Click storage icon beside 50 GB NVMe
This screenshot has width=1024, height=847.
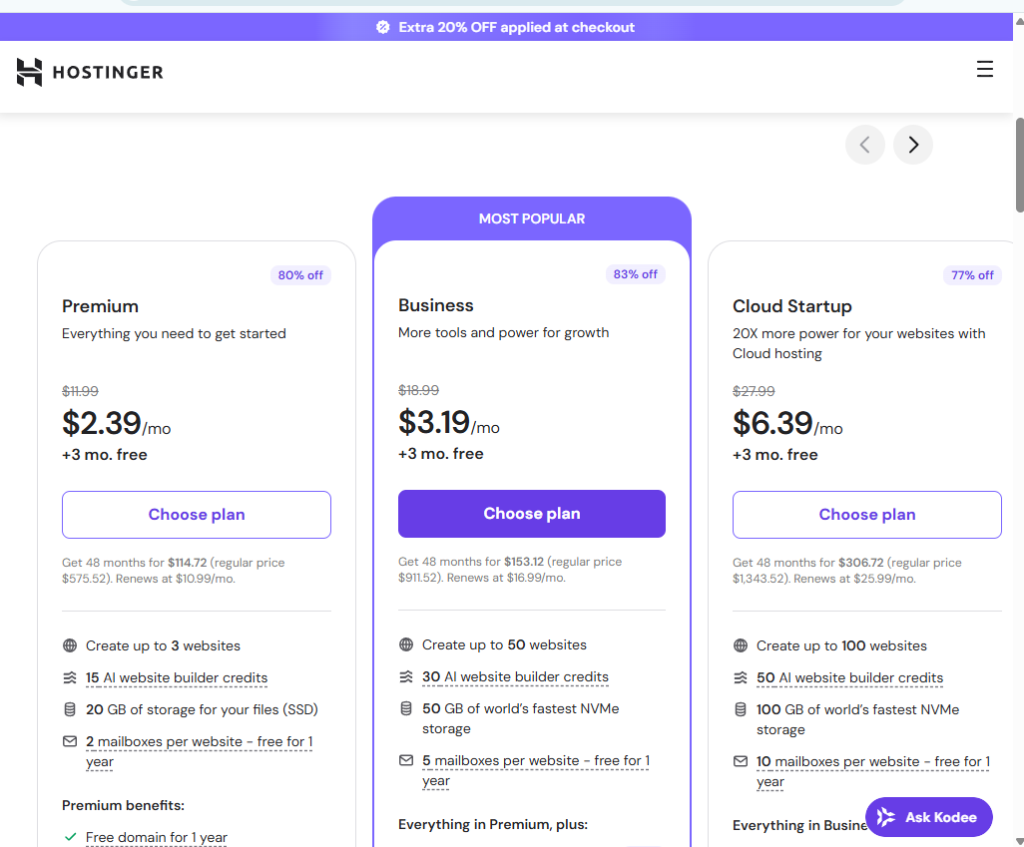tap(406, 709)
